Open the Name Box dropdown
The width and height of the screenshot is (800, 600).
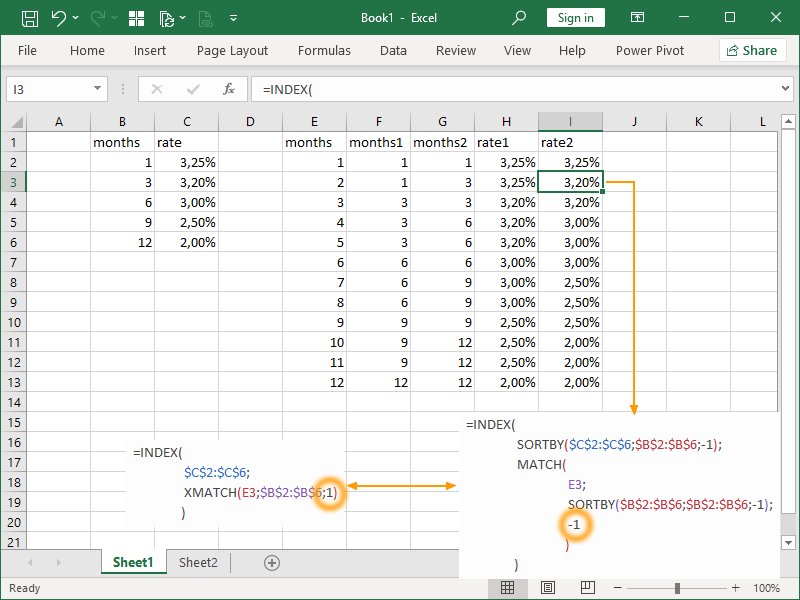click(x=98, y=89)
